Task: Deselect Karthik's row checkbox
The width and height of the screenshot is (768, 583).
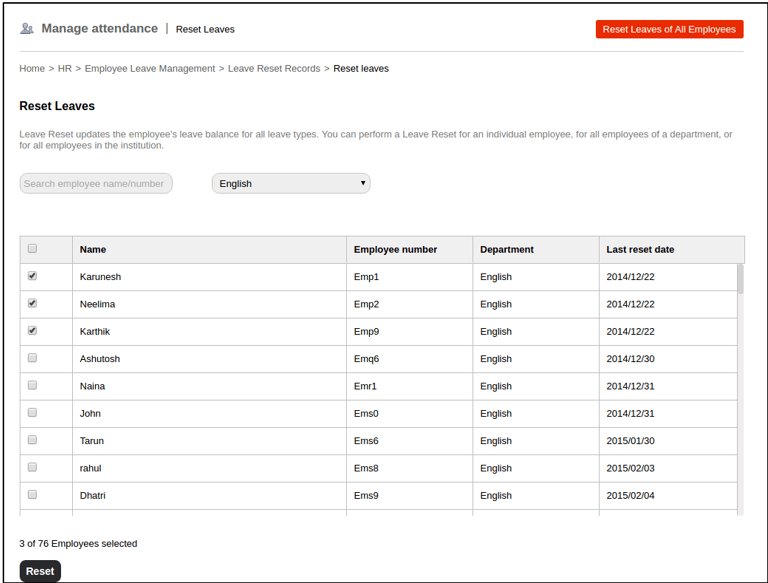Action: click(x=33, y=330)
